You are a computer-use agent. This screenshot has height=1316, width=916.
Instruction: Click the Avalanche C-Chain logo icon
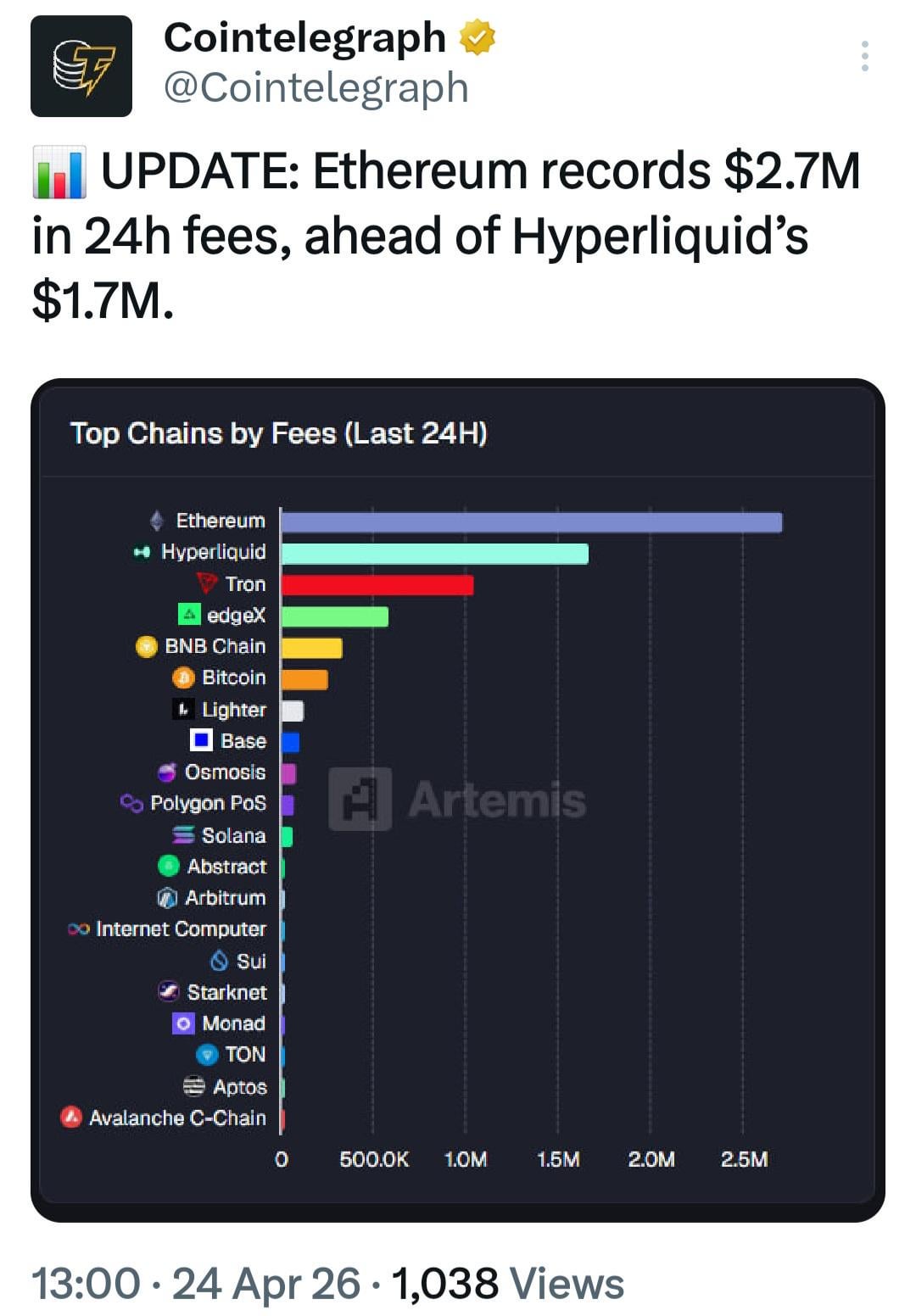coord(71,1118)
